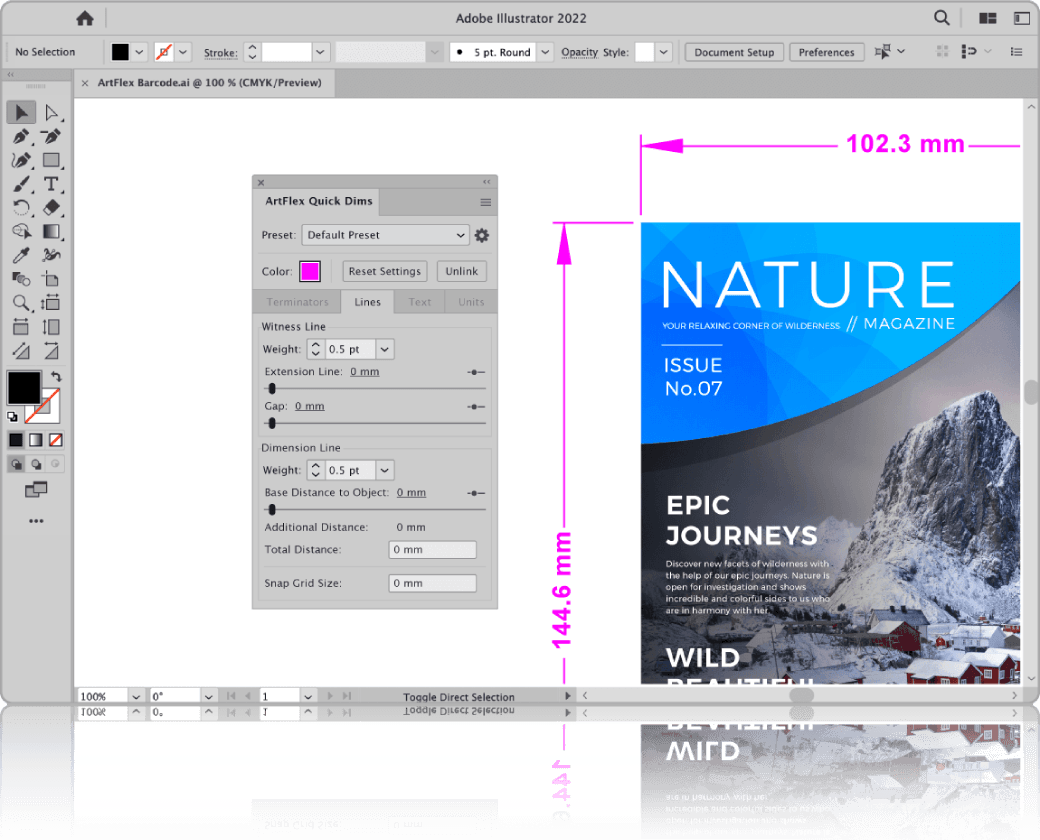Select the Type tool
This screenshot has height=840, width=1040.
pyautogui.click(x=52, y=184)
